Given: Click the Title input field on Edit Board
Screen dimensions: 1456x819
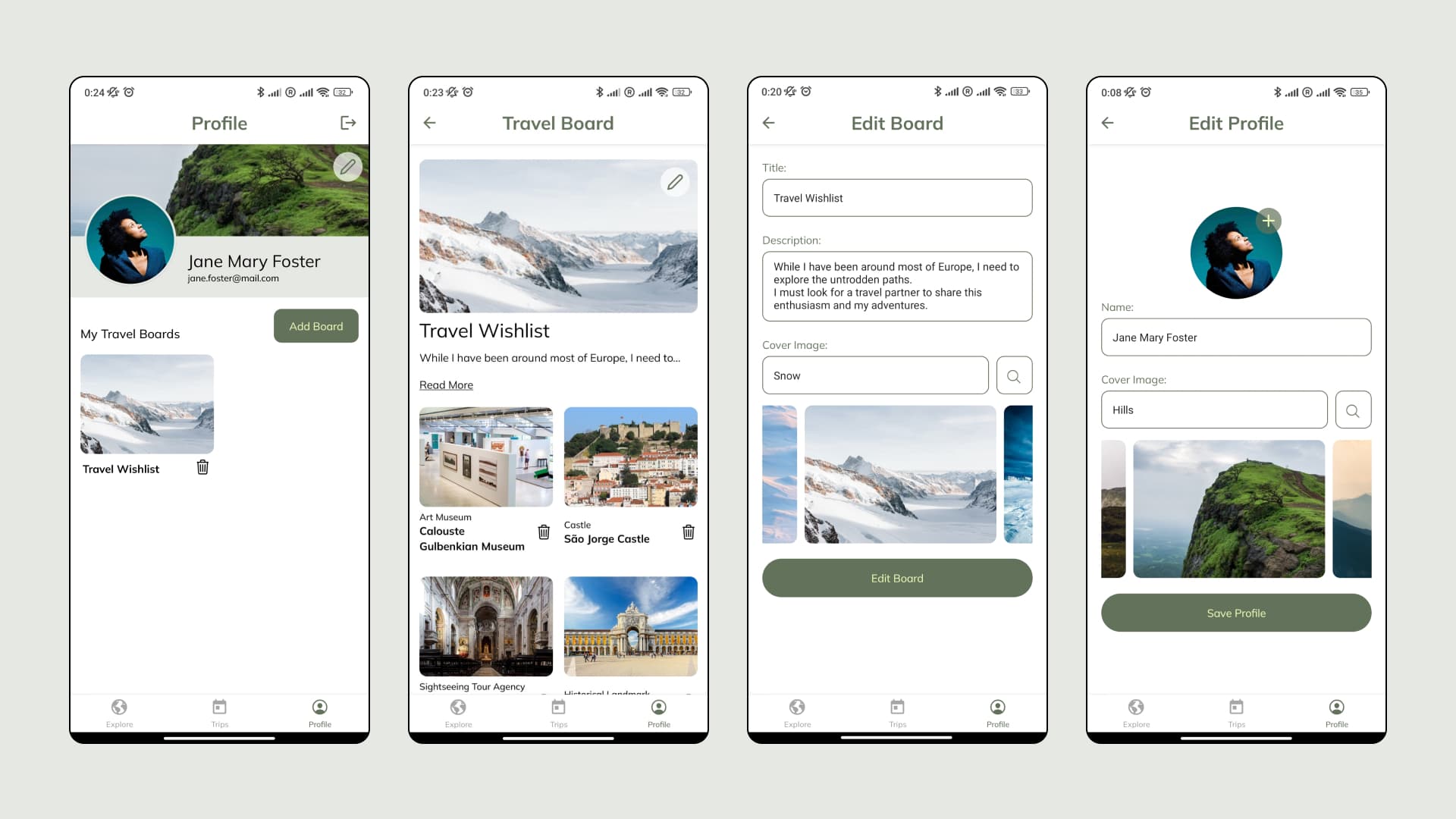Looking at the screenshot, I should 896,198.
